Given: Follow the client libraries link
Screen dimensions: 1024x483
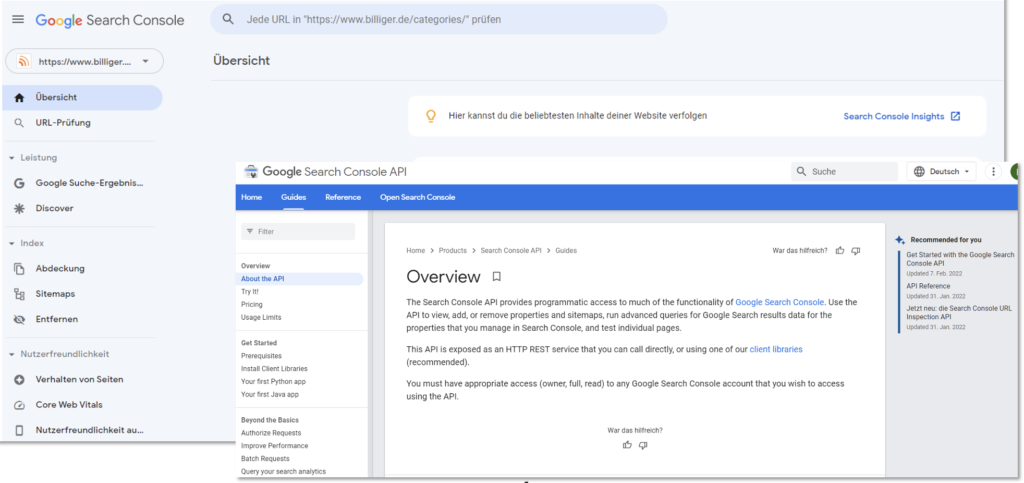Looking at the screenshot, I should 776,349.
